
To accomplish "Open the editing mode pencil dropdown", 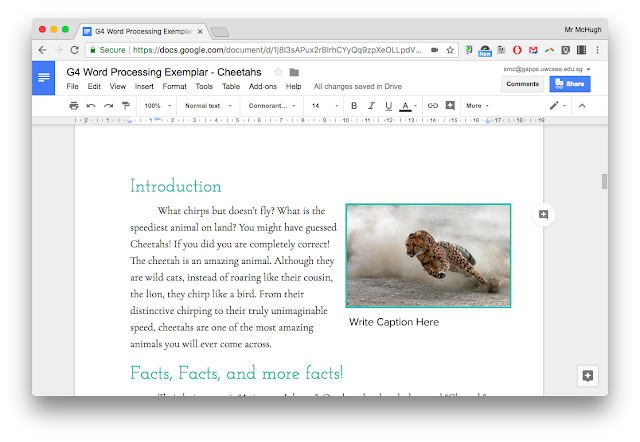I will (557, 106).
